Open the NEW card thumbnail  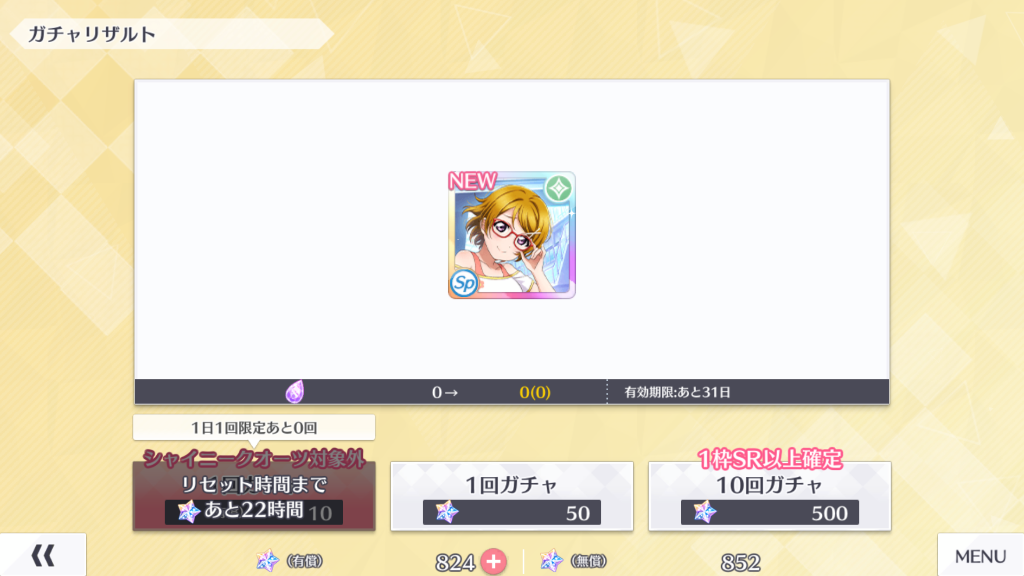point(512,235)
